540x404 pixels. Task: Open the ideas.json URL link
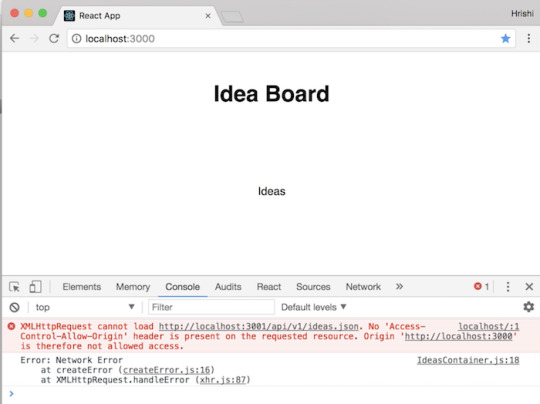point(258,326)
